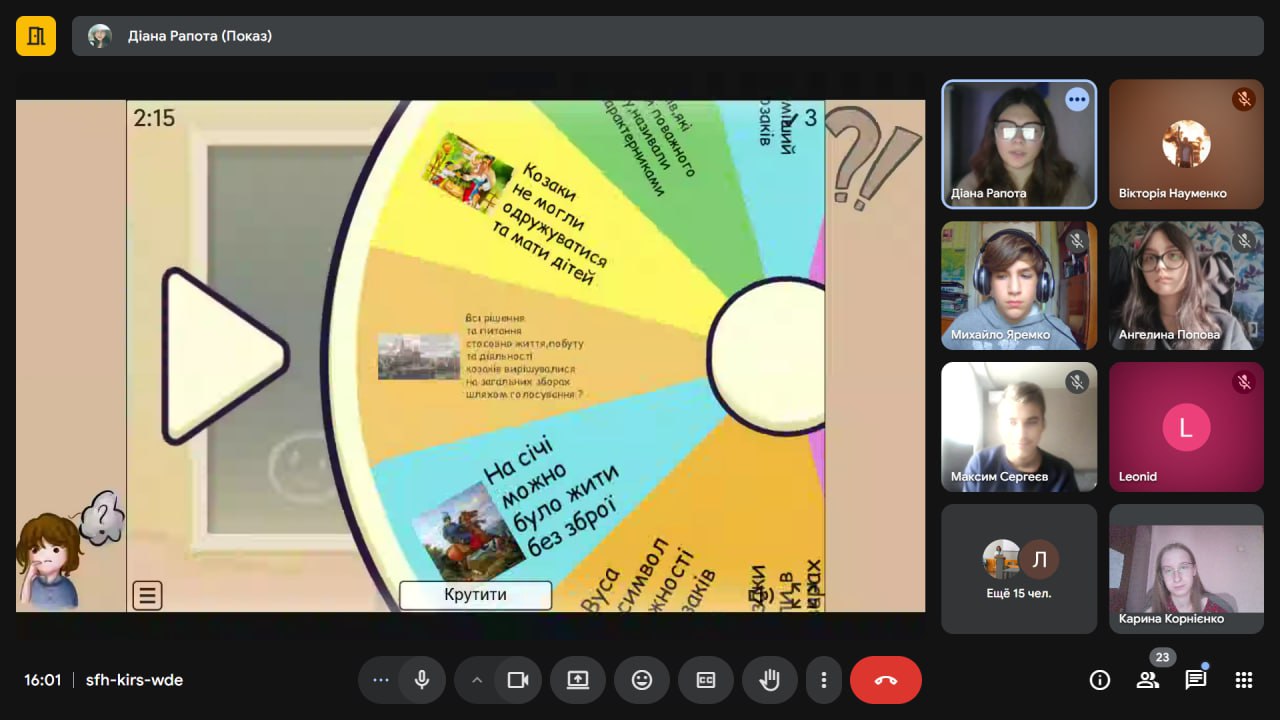Click the present screen icon
1280x720 pixels.
click(578, 680)
